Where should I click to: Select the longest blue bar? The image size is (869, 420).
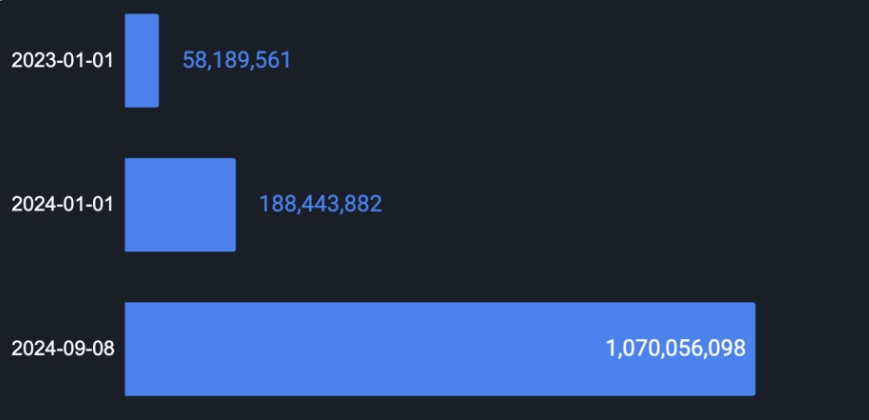pos(440,349)
